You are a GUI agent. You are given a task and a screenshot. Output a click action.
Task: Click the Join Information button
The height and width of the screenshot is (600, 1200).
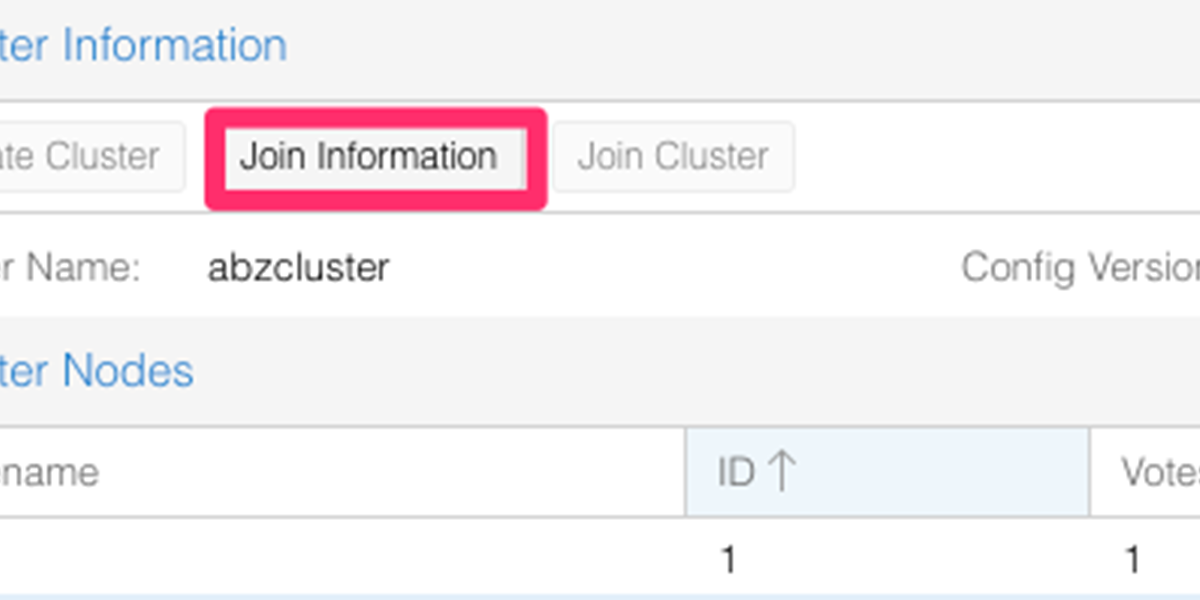tap(368, 157)
